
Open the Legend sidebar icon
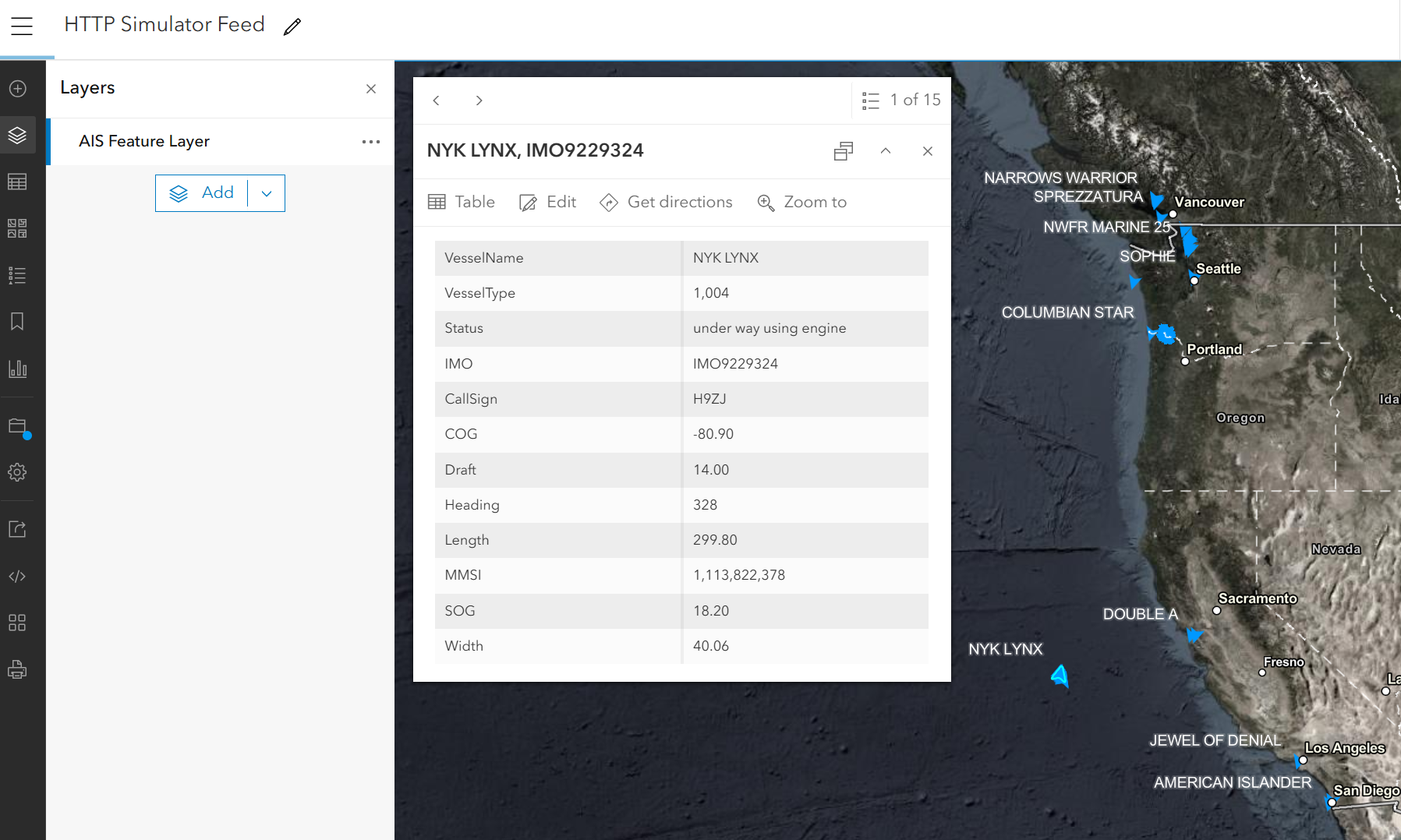point(17,275)
